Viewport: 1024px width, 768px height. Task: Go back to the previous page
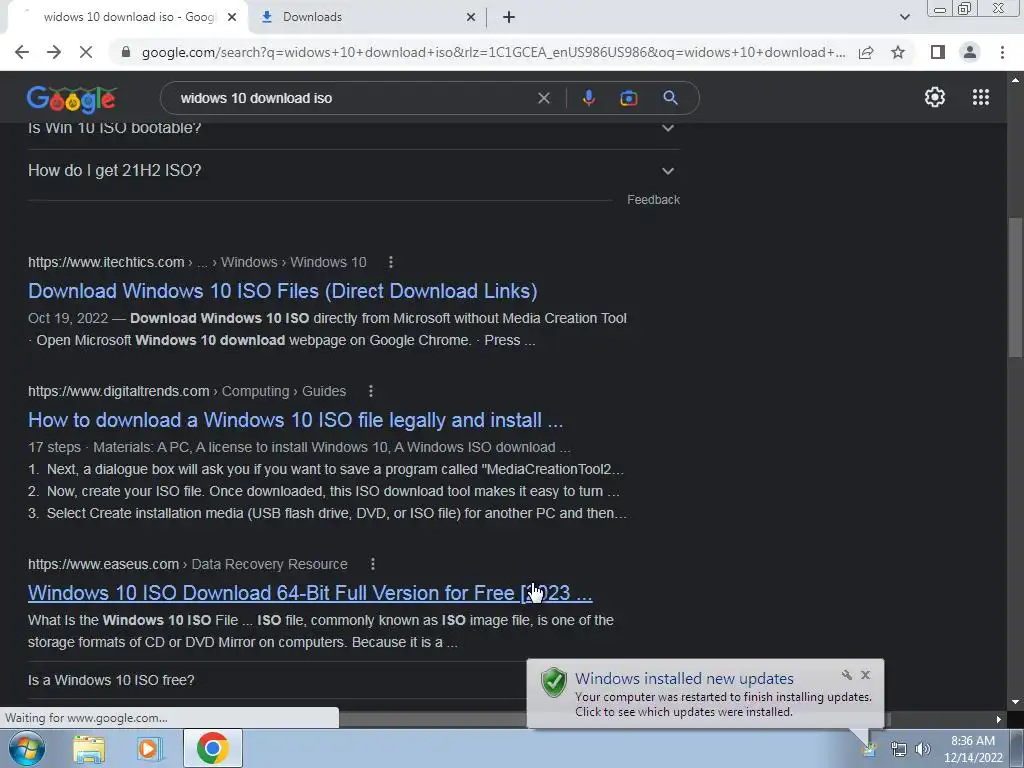coord(22,52)
